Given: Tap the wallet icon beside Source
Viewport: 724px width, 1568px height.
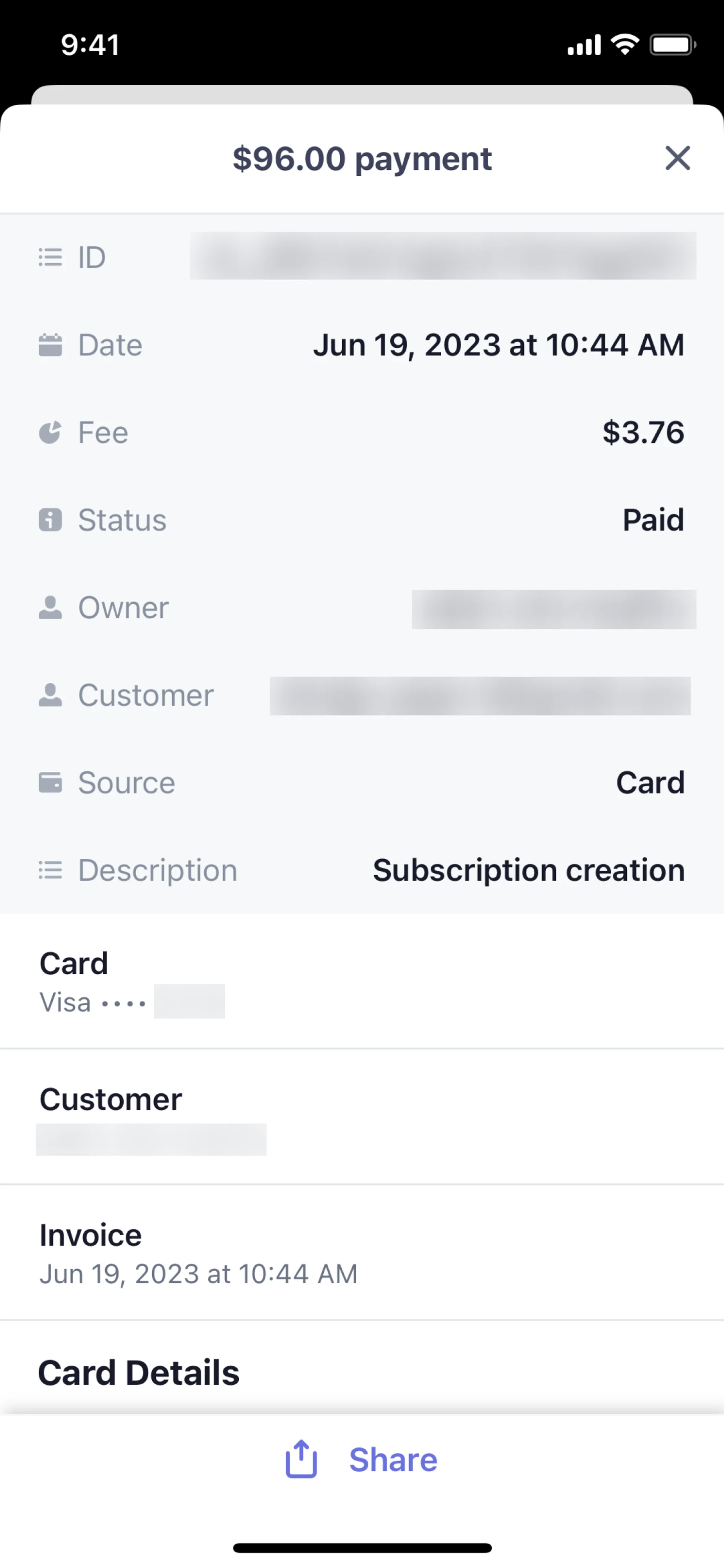Looking at the screenshot, I should 50,783.
